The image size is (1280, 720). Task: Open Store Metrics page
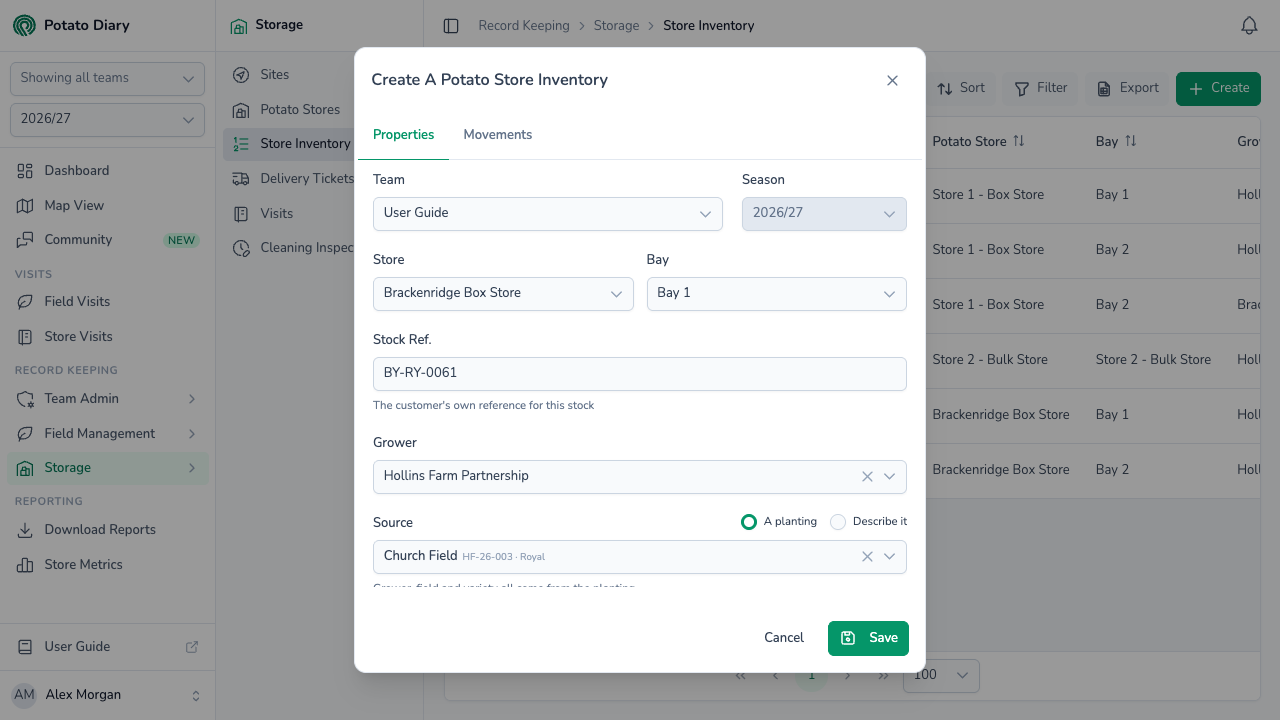pos(108,565)
